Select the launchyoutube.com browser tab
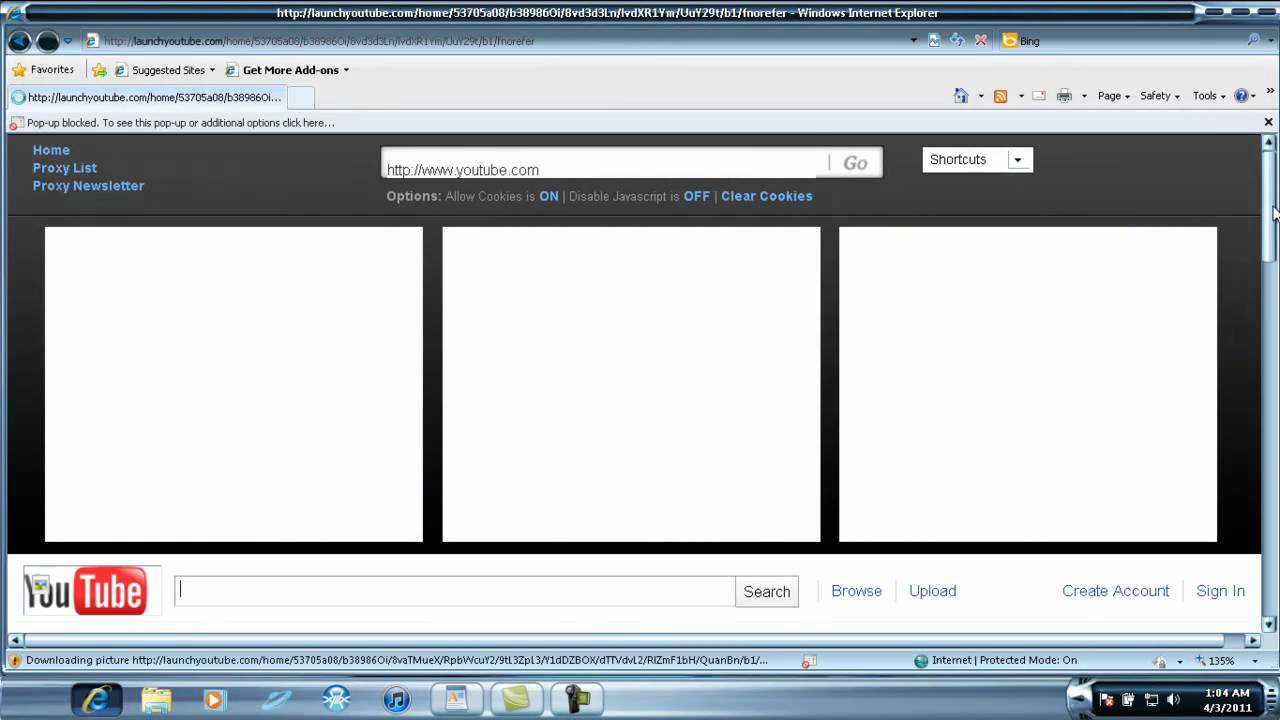The height and width of the screenshot is (720, 1280). click(x=147, y=97)
